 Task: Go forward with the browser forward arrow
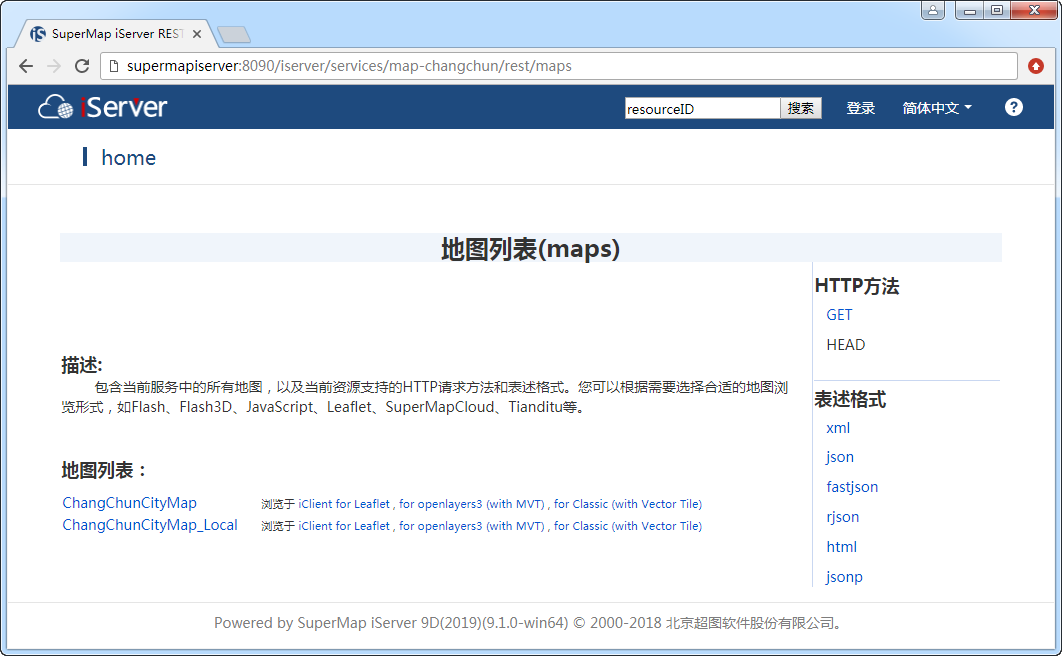54,66
